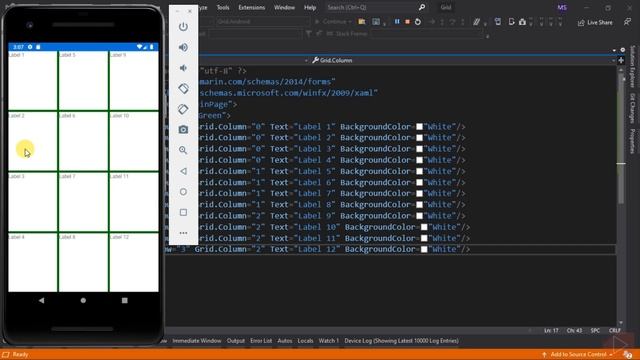The height and width of the screenshot is (360, 640).
Task: Take an emulator screenshot with camera icon
Action: coord(183,130)
